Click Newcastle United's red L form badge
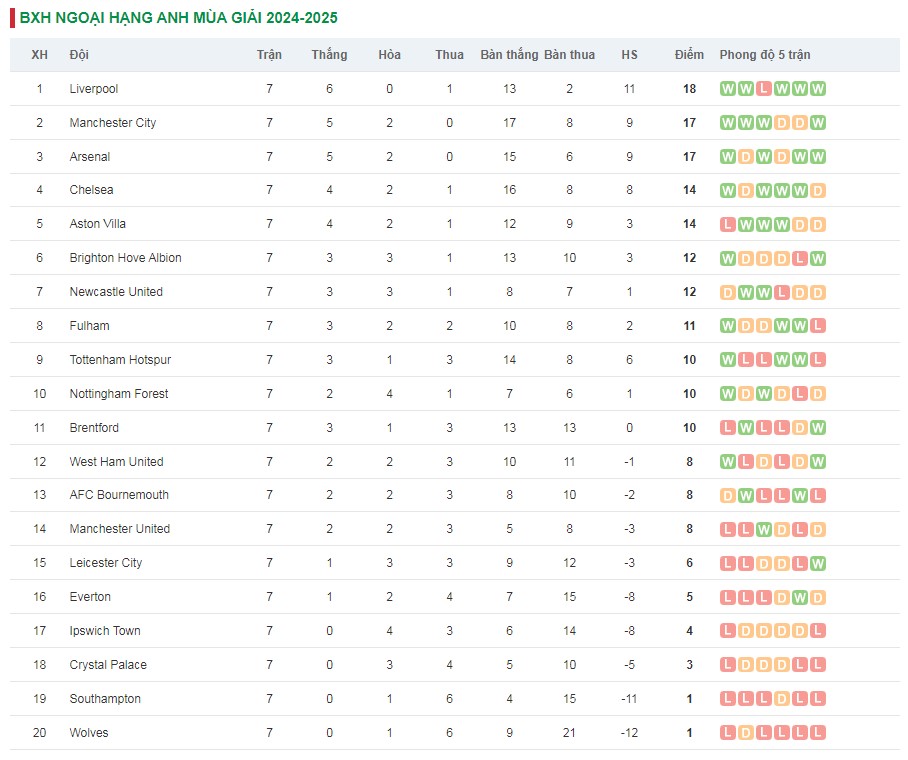Screen dimensions: 908x760 click(x=782, y=292)
